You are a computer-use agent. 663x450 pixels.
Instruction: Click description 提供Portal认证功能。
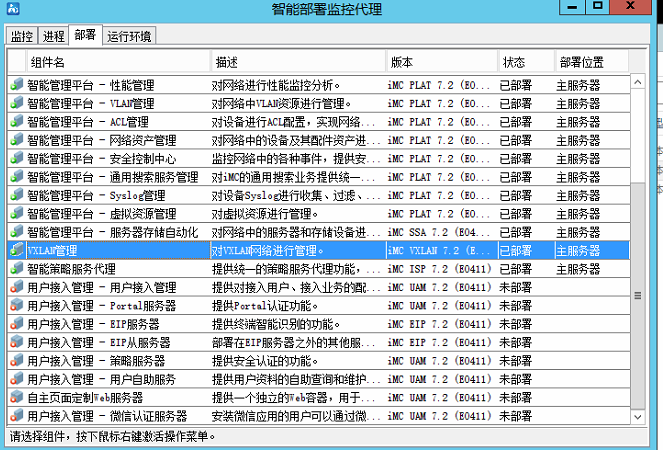coord(265,306)
